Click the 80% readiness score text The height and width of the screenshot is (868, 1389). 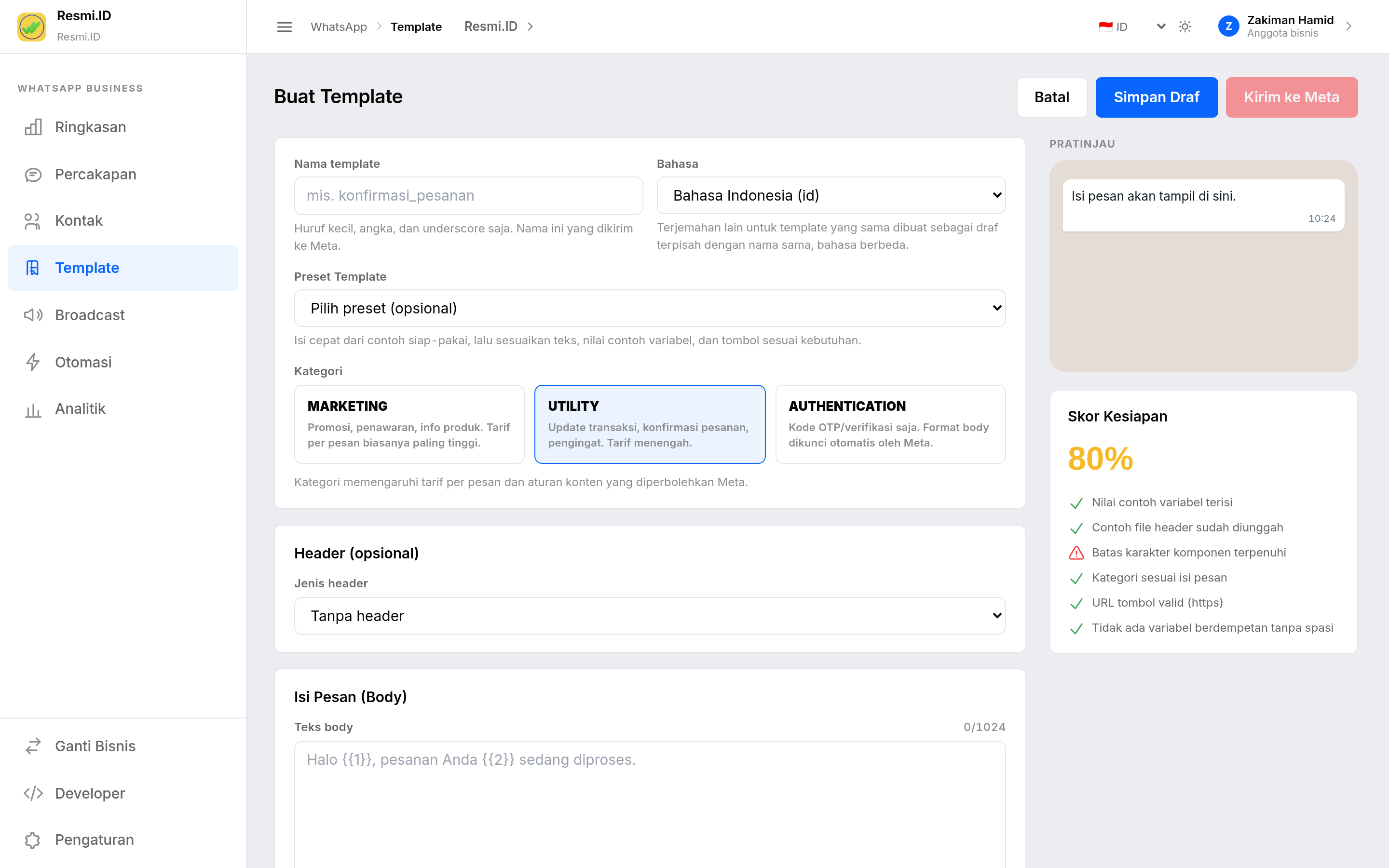[1100, 459]
